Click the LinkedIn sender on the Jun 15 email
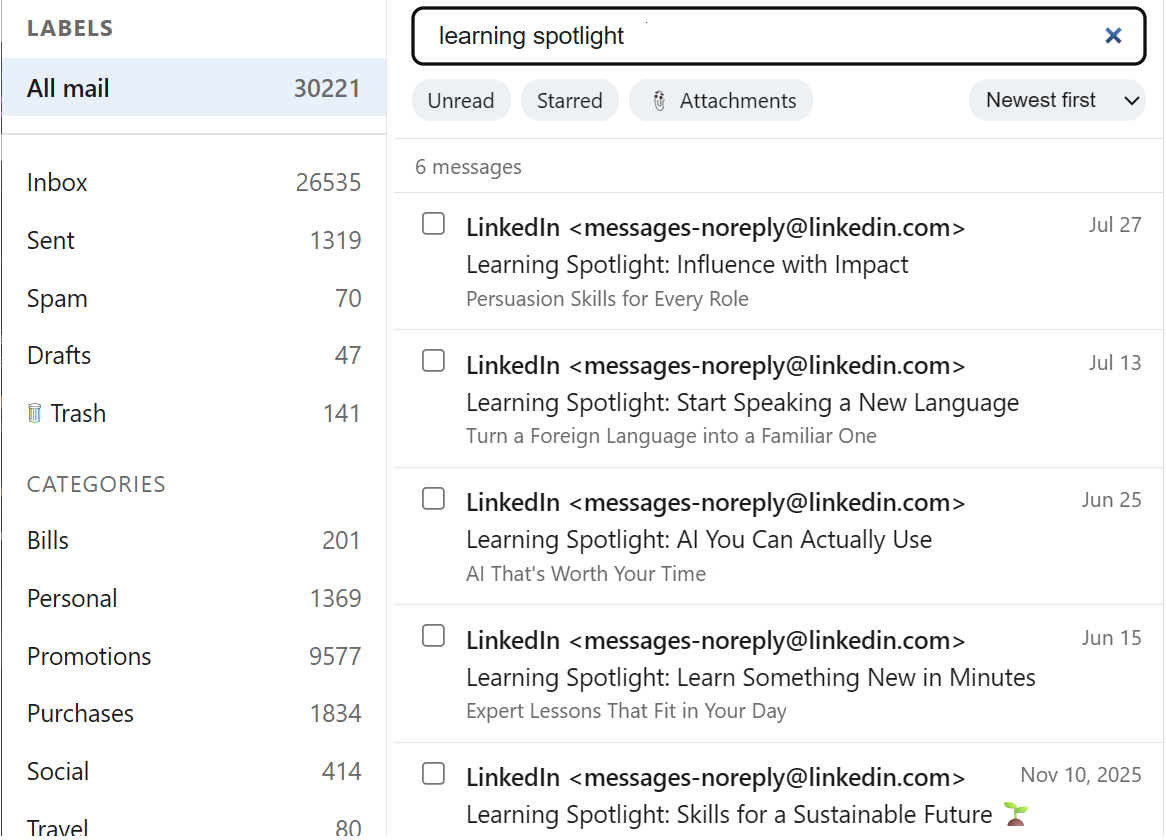 (715, 640)
